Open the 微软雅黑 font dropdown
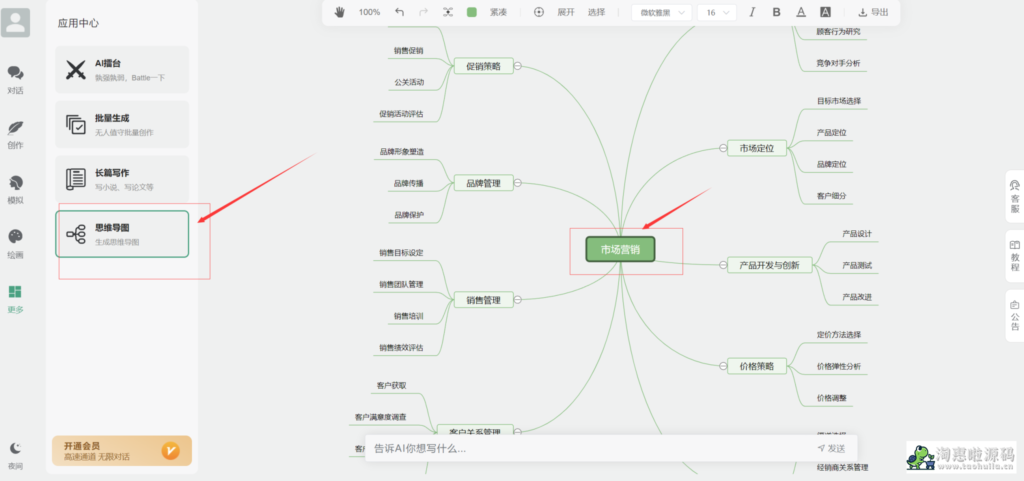The width and height of the screenshot is (1024, 481). tap(662, 12)
